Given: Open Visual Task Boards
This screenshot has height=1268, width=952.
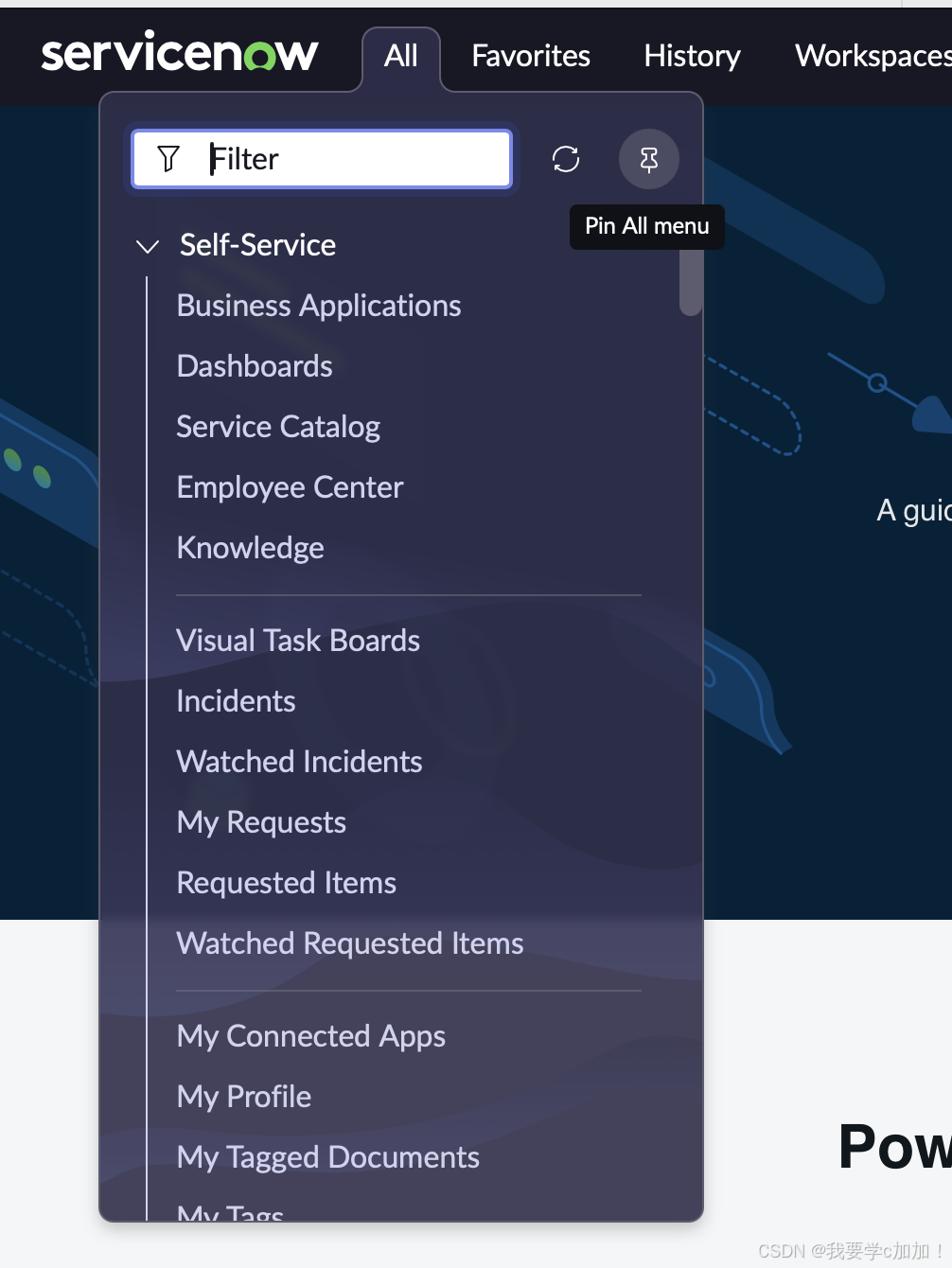Looking at the screenshot, I should point(298,641).
